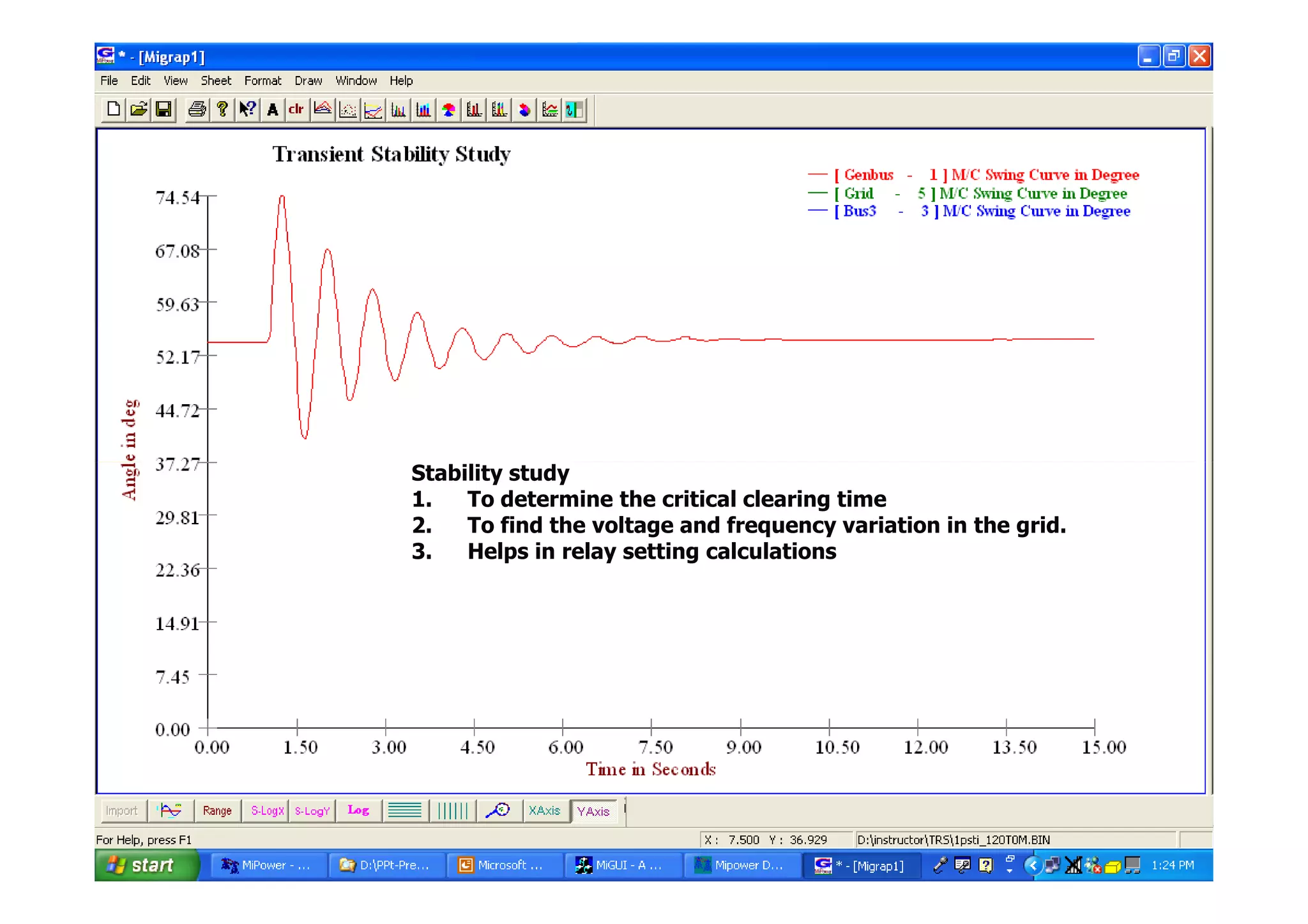Switch to the D:\PPt-Pre... folder taskbar item
Screen dimensions: 1308x924
pyautogui.click(x=386, y=865)
